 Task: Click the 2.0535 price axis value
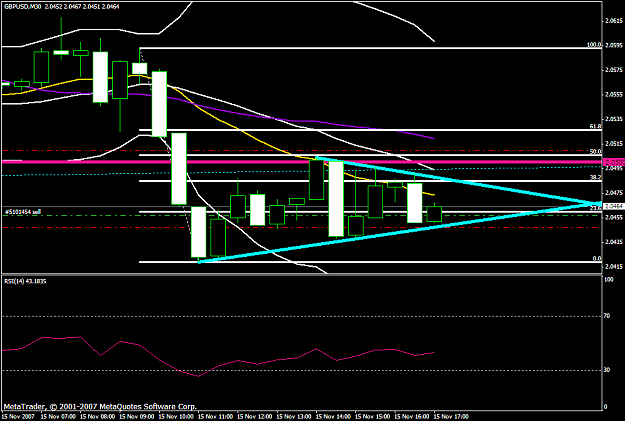(x=613, y=119)
